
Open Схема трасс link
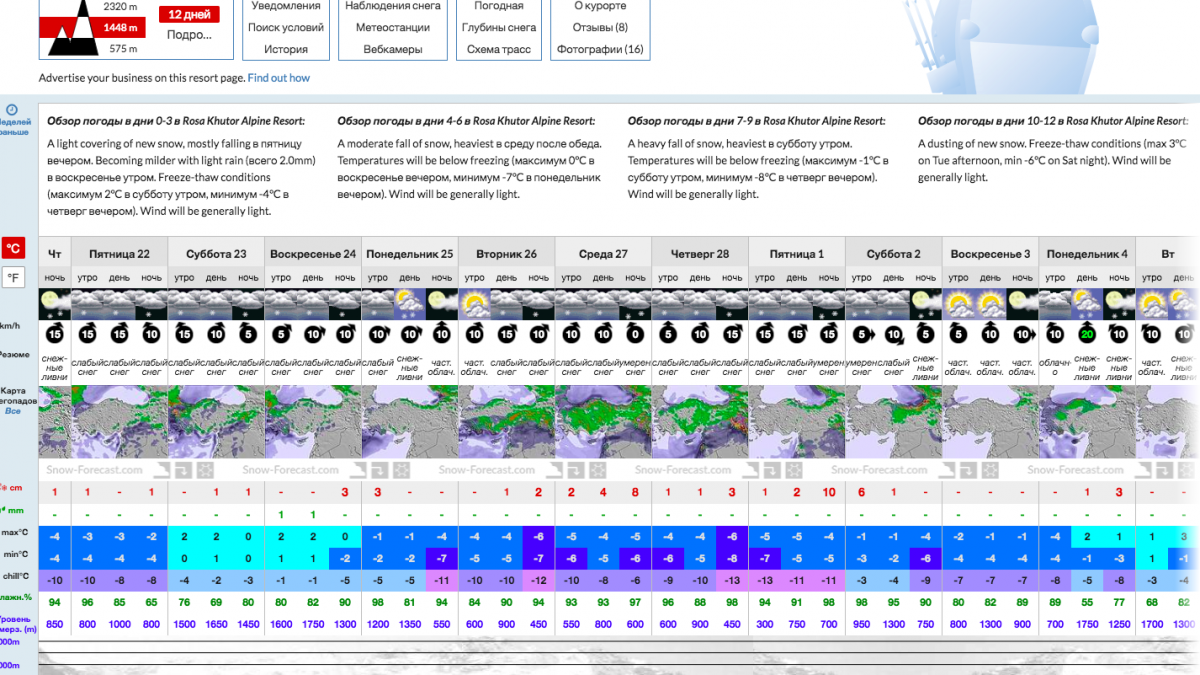(499, 49)
